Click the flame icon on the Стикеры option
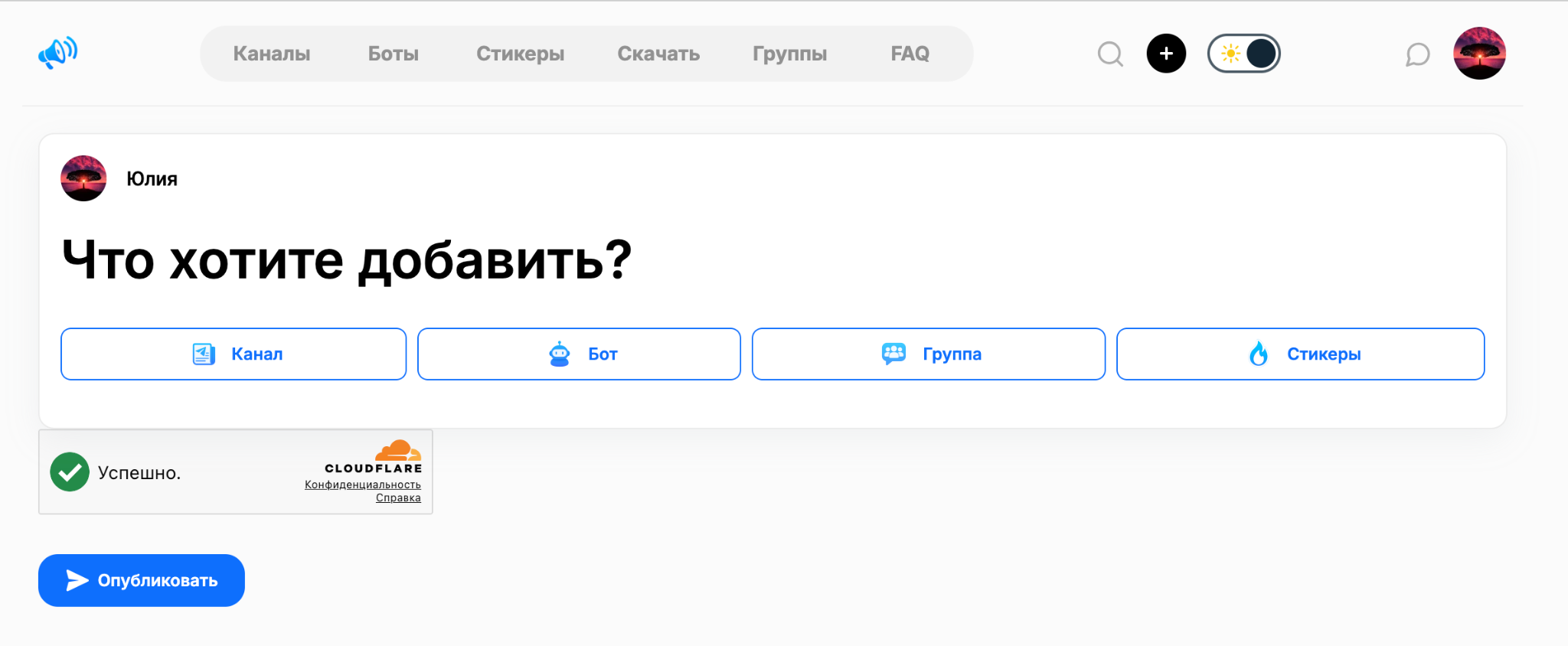This screenshot has width=1568, height=646. 1260,354
